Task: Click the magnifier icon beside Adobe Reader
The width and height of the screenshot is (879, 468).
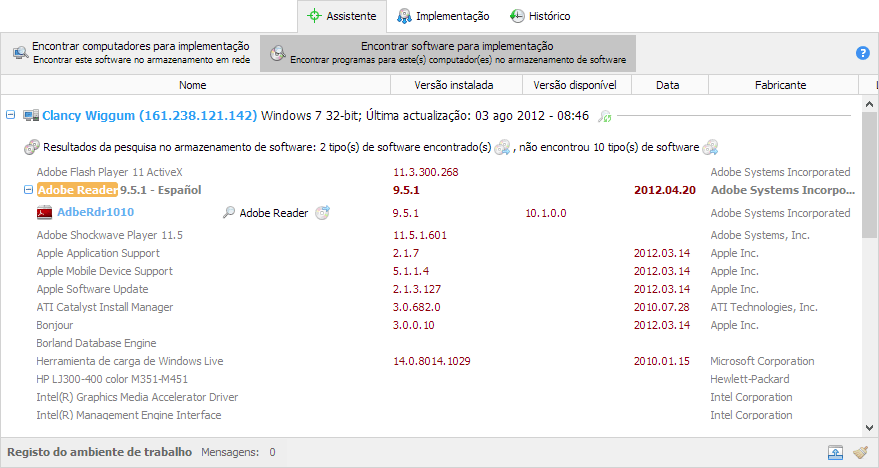Action: click(x=229, y=213)
